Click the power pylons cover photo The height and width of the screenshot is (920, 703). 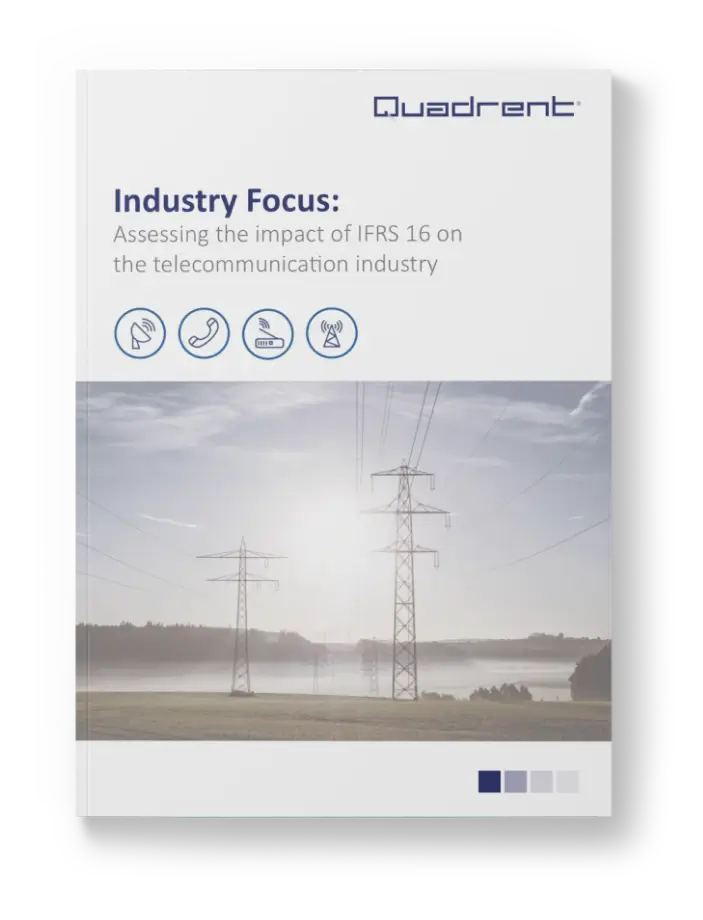point(343,560)
